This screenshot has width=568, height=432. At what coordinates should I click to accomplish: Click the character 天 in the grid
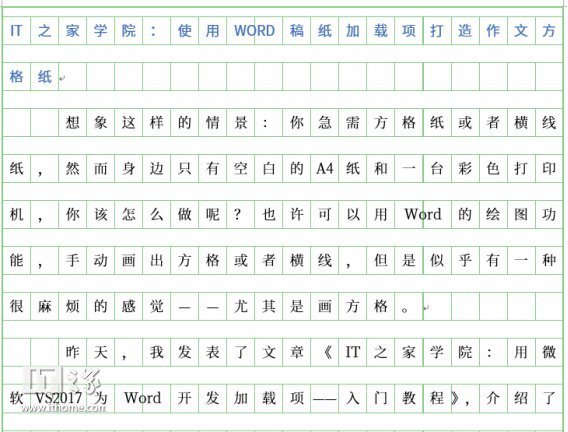coord(100,352)
